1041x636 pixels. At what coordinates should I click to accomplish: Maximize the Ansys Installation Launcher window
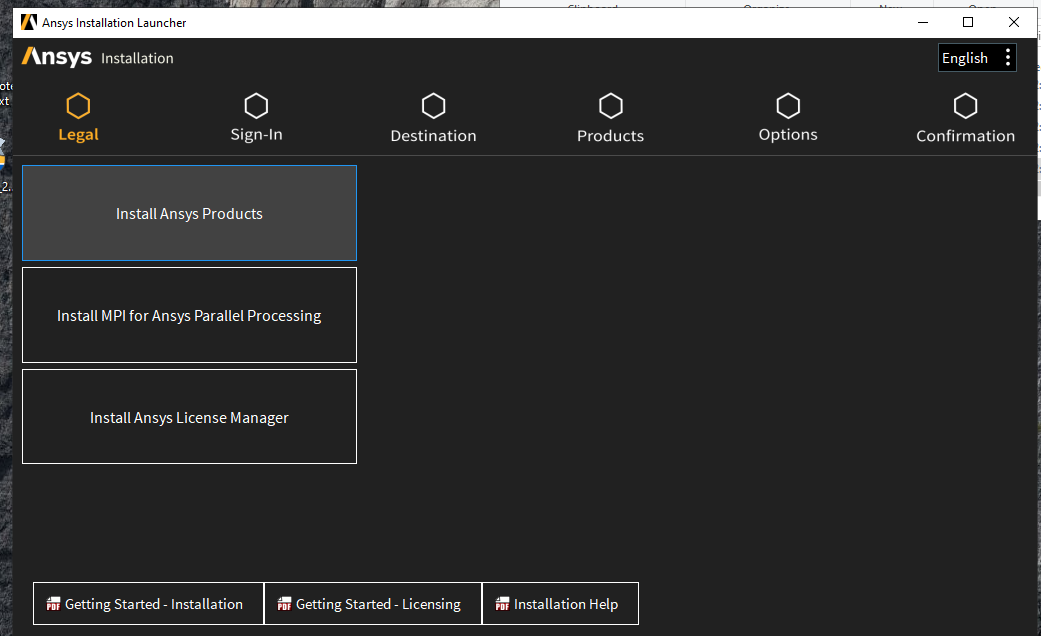click(968, 22)
